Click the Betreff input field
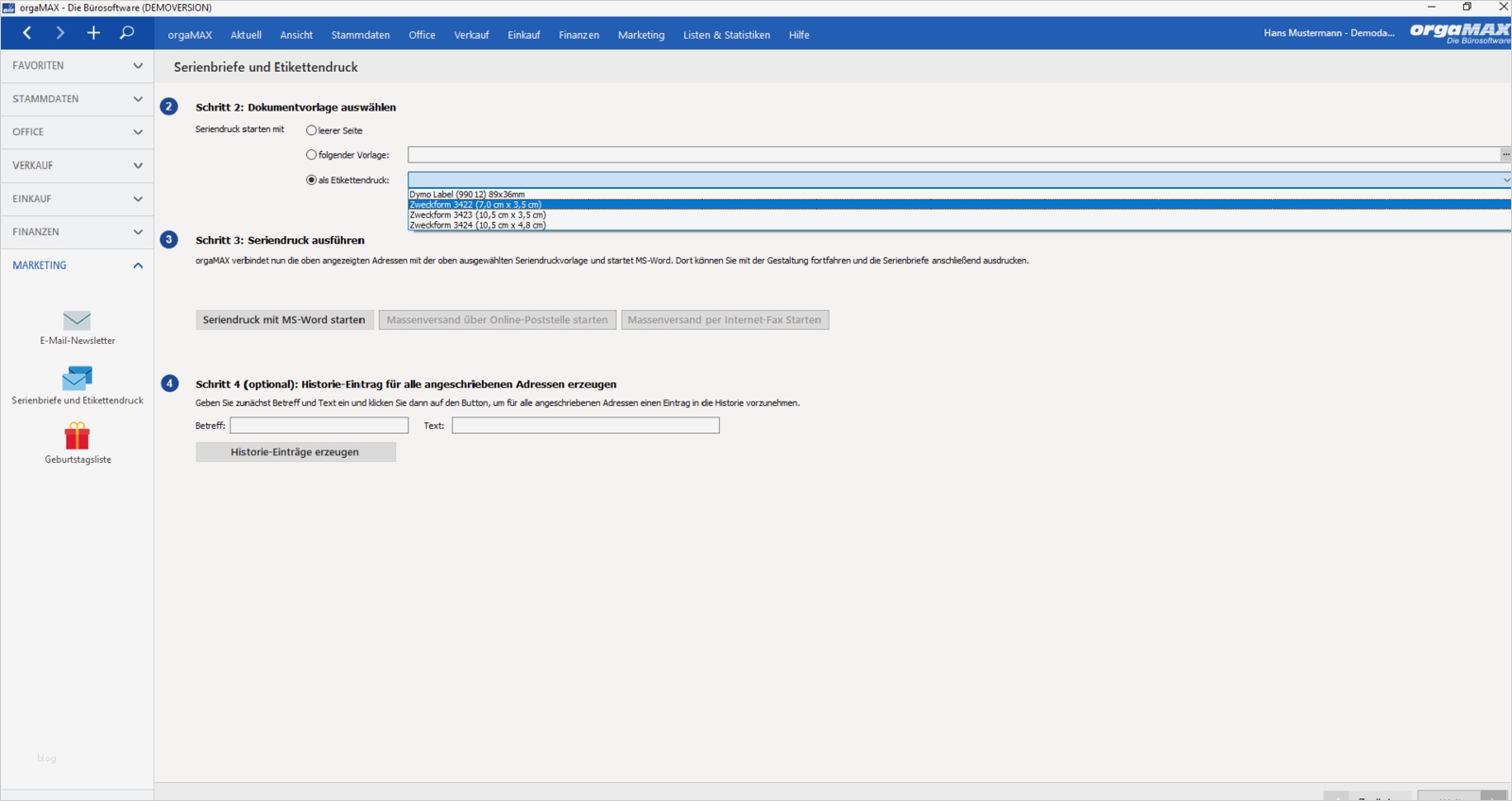1512x801 pixels. click(x=319, y=426)
